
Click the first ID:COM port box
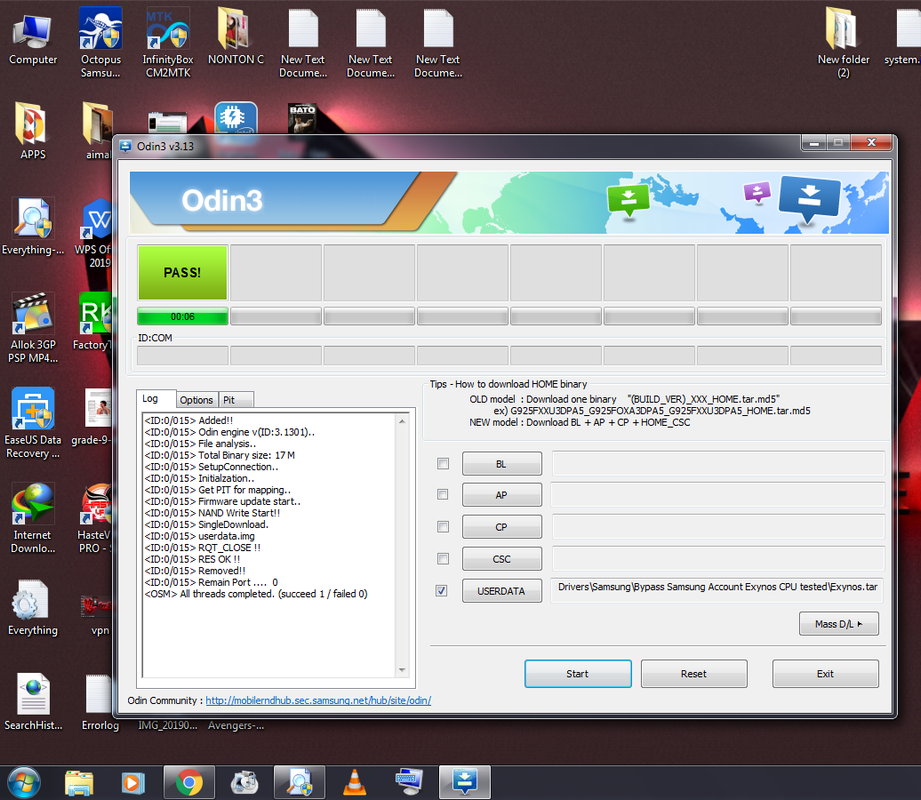183,355
